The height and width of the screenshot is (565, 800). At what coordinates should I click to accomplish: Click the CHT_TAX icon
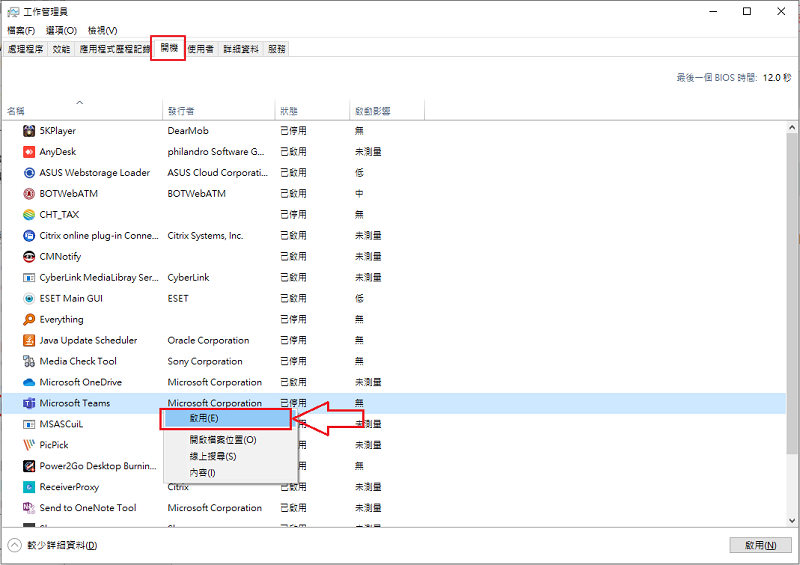pyautogui.click(x=29, y=214)
